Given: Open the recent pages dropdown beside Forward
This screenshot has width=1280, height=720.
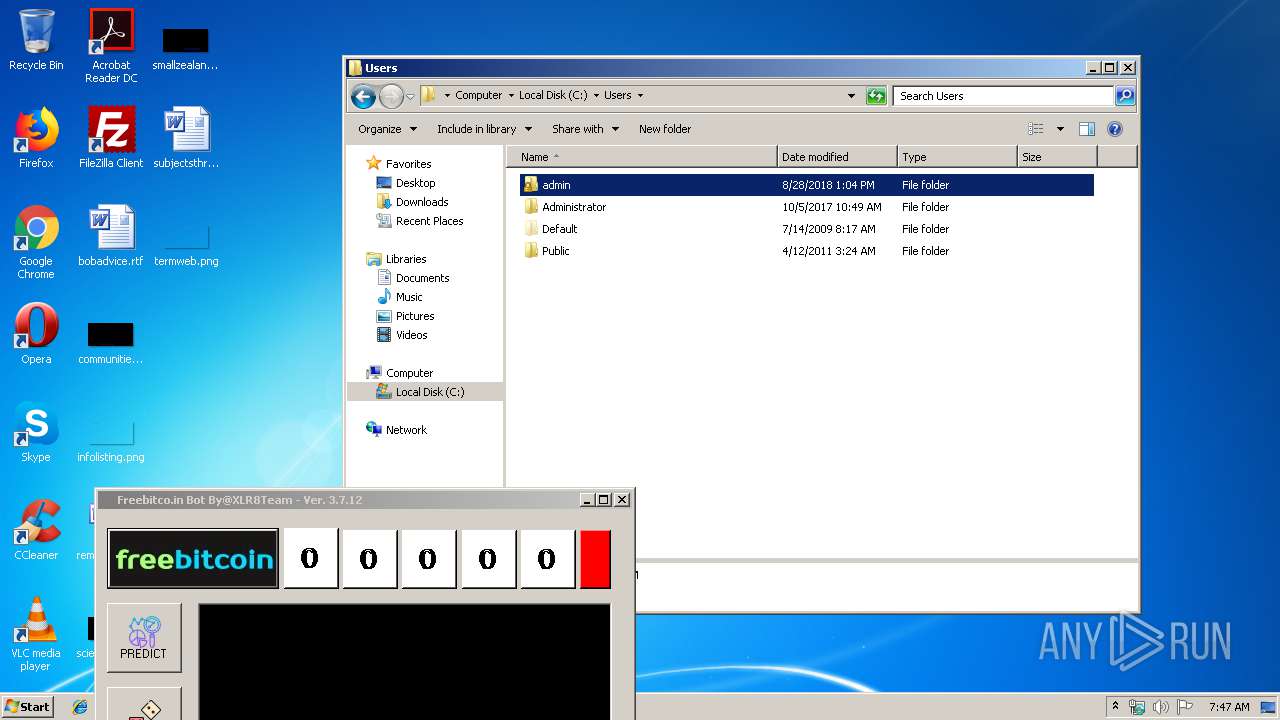Looking at the screenshot, I should 410,97.
